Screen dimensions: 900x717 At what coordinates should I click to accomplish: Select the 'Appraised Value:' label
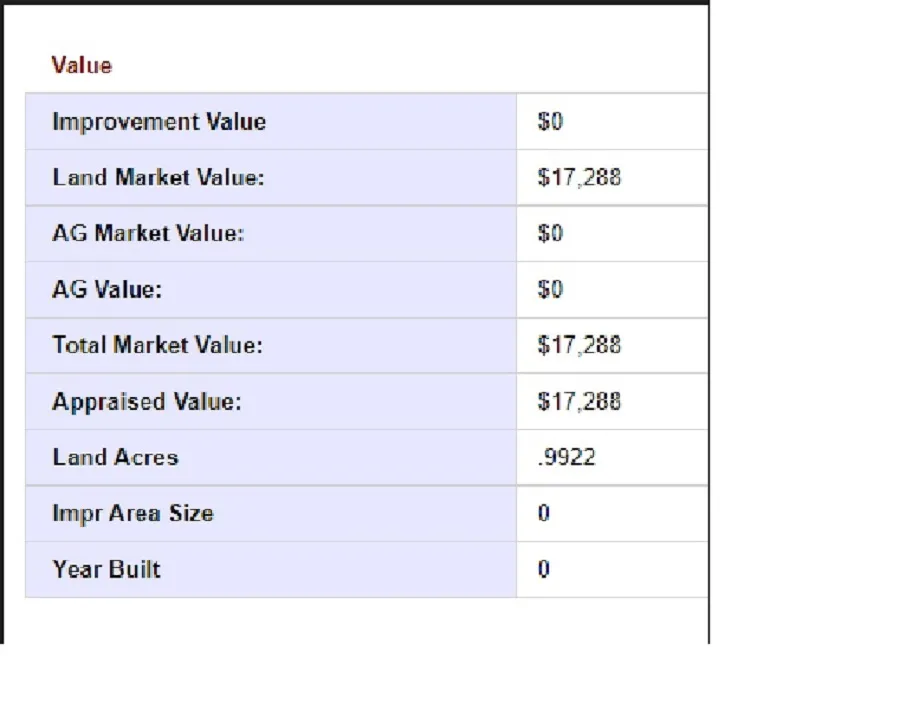tap(147, 402)
